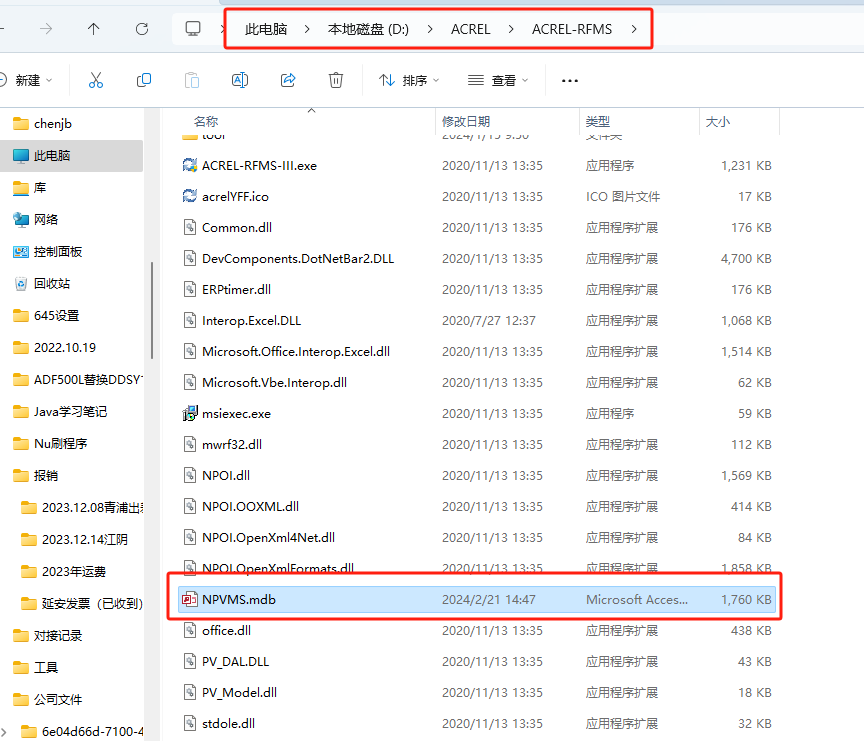Open the 查看 view dropdown
Viewport: 864px width, 741px height.
[498, 80]
